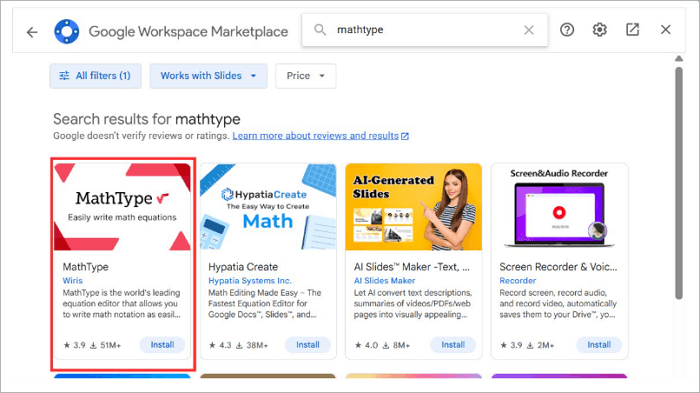Select the HypatiaCreate Math thumbnail
The width and height of the screenshot is (700, 393).
268,207
